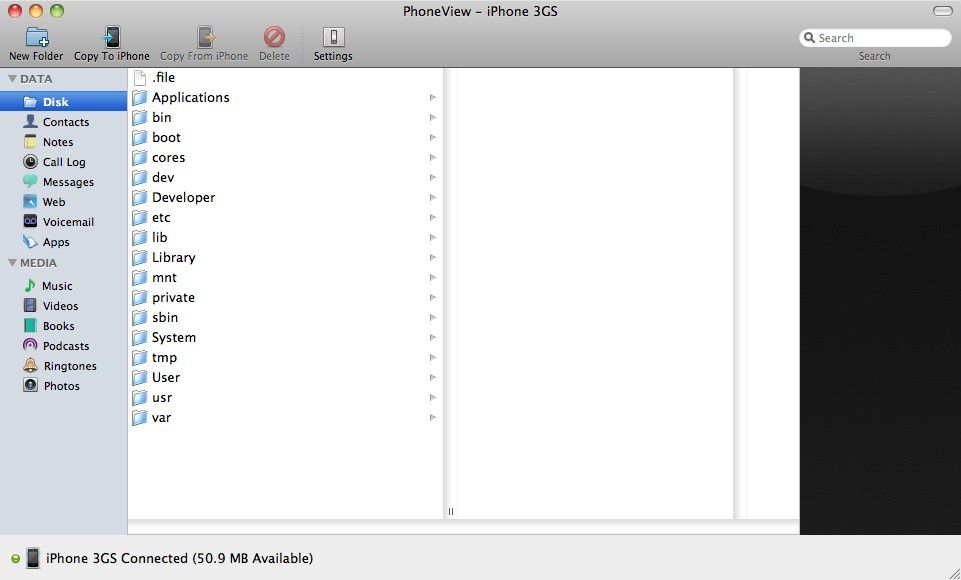Expand the bin folder arrow

pyautogui.click(x=433, y=118)
